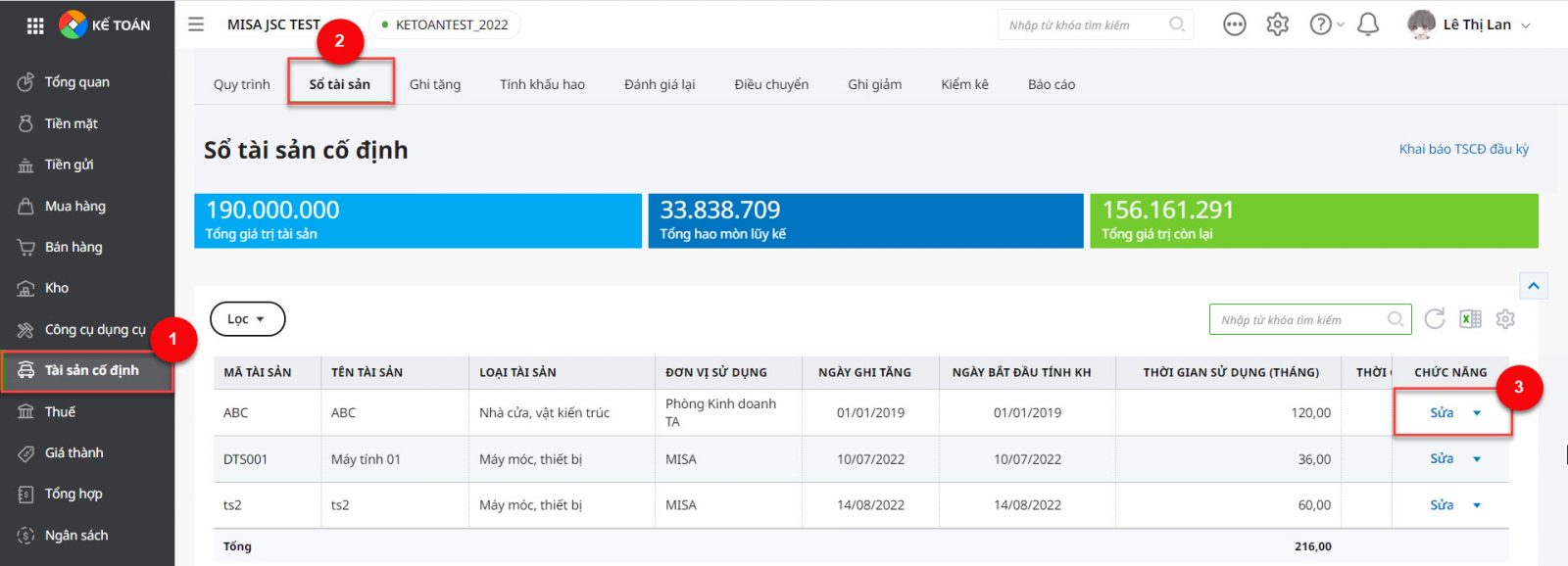Open the app grid launcher icon
The height and width of the screenshot is (566, 1568).
pyautogui.click(x=35, y=25)
